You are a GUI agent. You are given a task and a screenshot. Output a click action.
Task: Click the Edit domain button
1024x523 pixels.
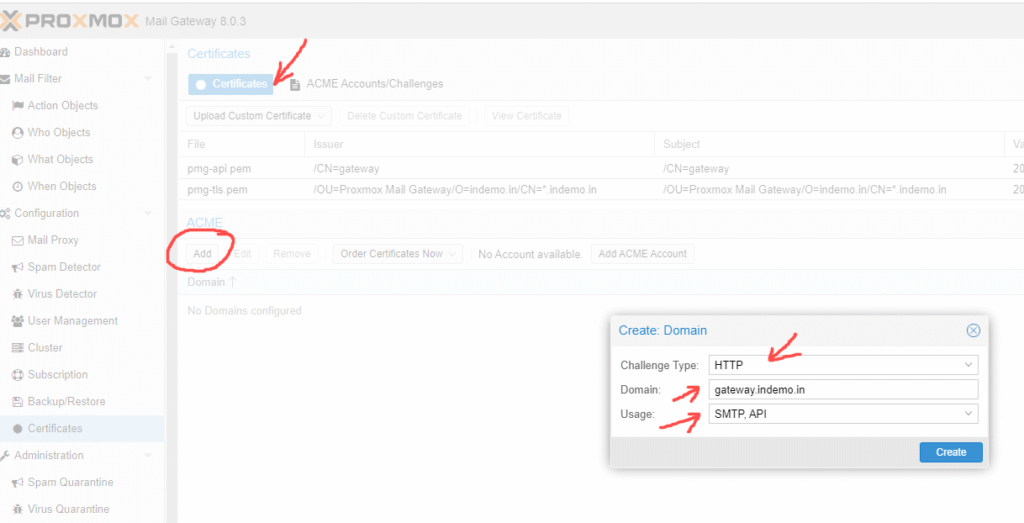(x=242, y=254)
